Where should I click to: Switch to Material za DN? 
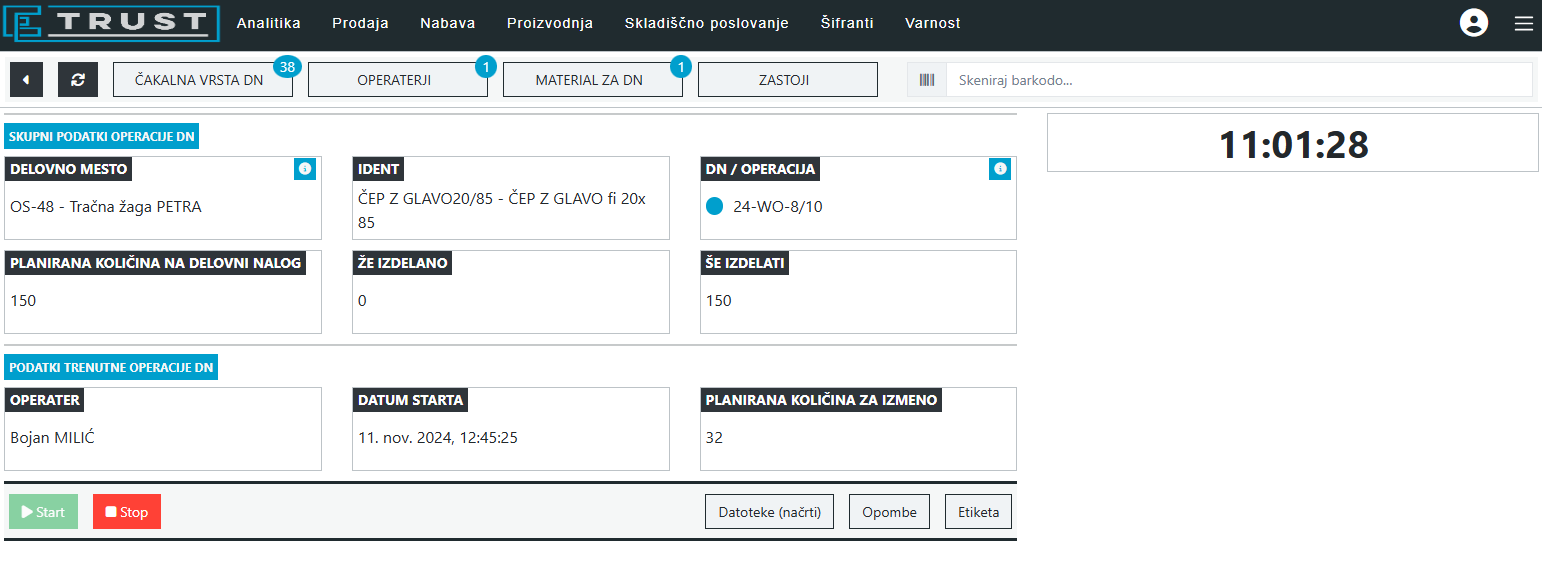click(592, 80)
